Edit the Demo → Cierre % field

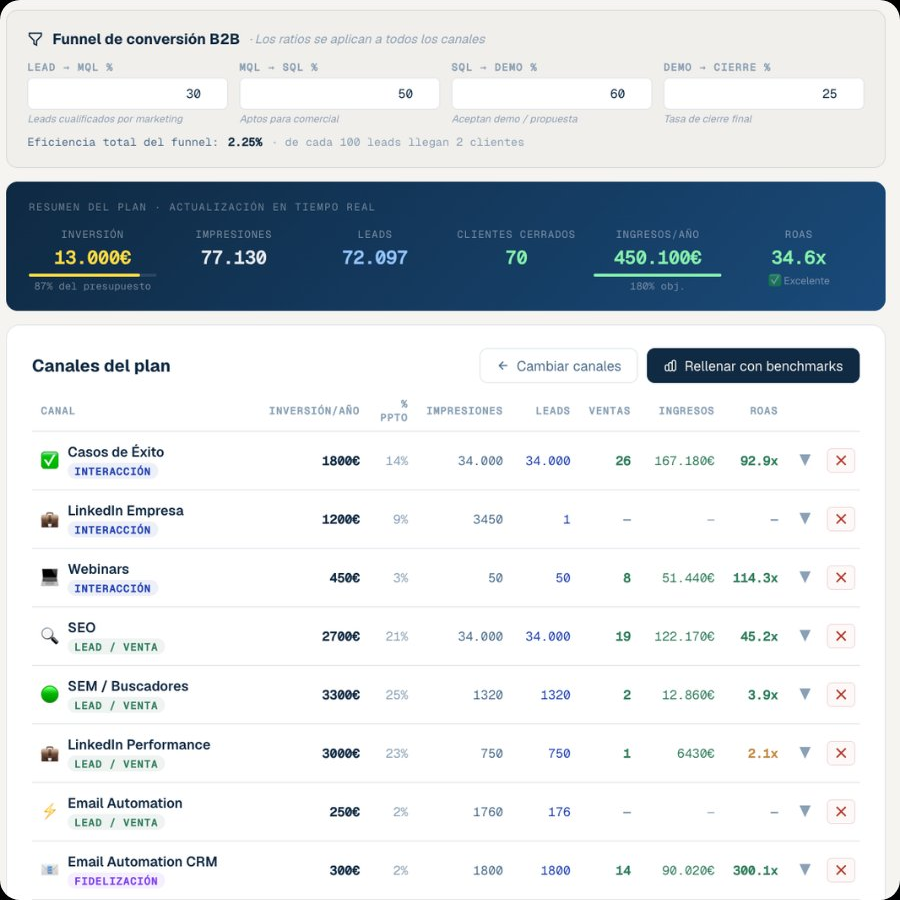pos(763,94)
